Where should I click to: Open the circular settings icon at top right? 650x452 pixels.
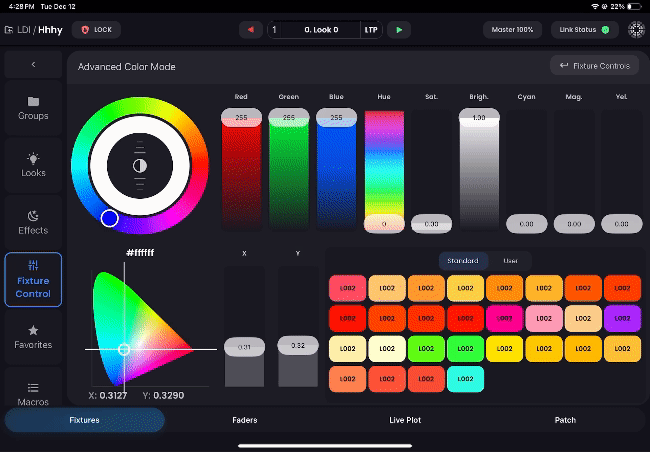point(636,30)
